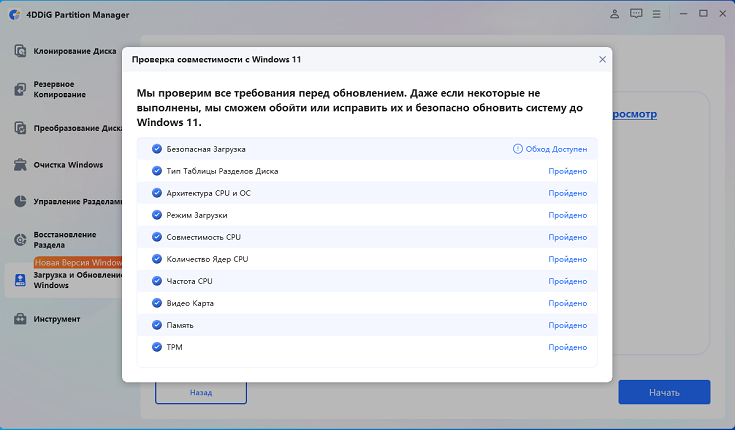This screenshot has width=735, height=430.
Task: Click check icon for Количество Ядер CPU
Action: coord(157,259)
